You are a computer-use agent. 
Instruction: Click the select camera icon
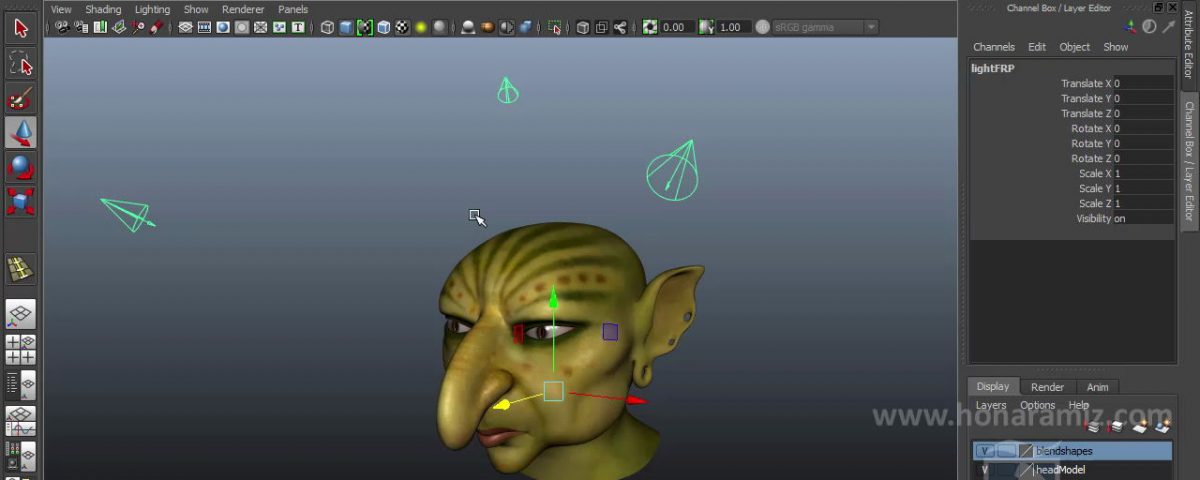click(x=62, y=27)
